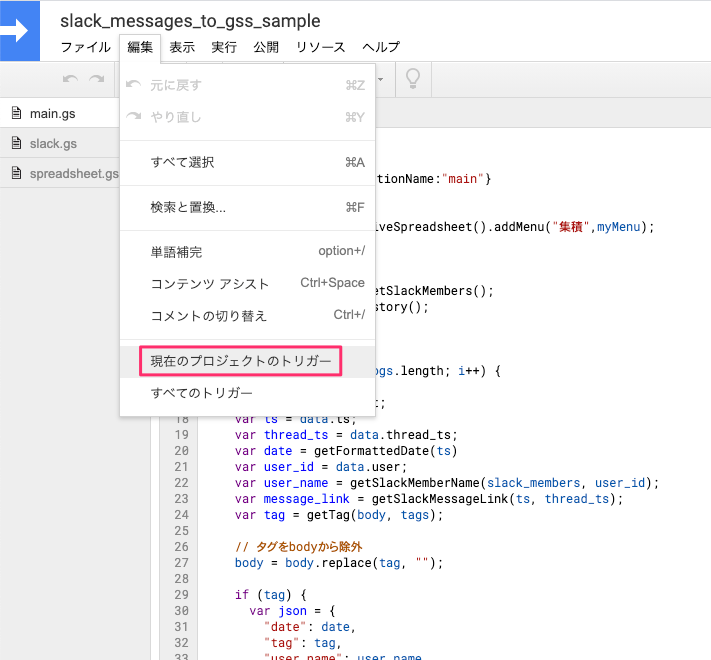Open the 公開 menu
This screenshot has width=711, height=660.
pyautogui.click(x=266, y=47)
